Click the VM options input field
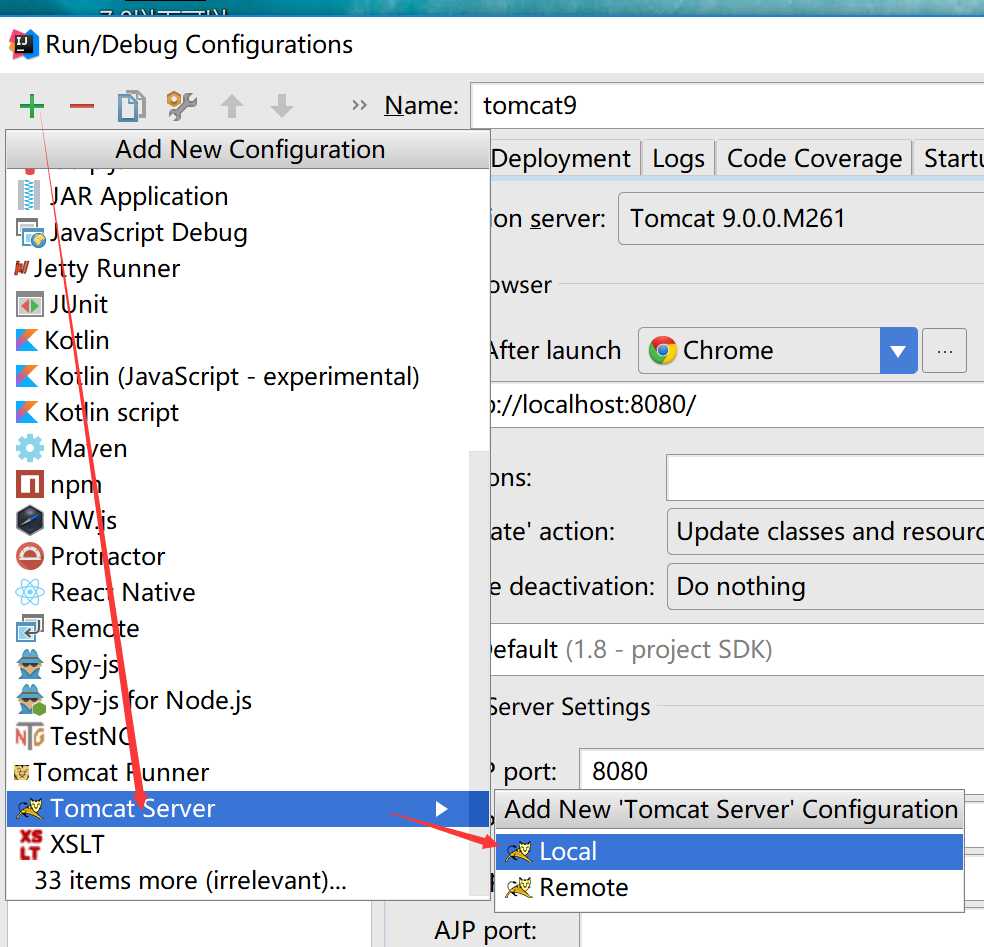 coord(825,478)
